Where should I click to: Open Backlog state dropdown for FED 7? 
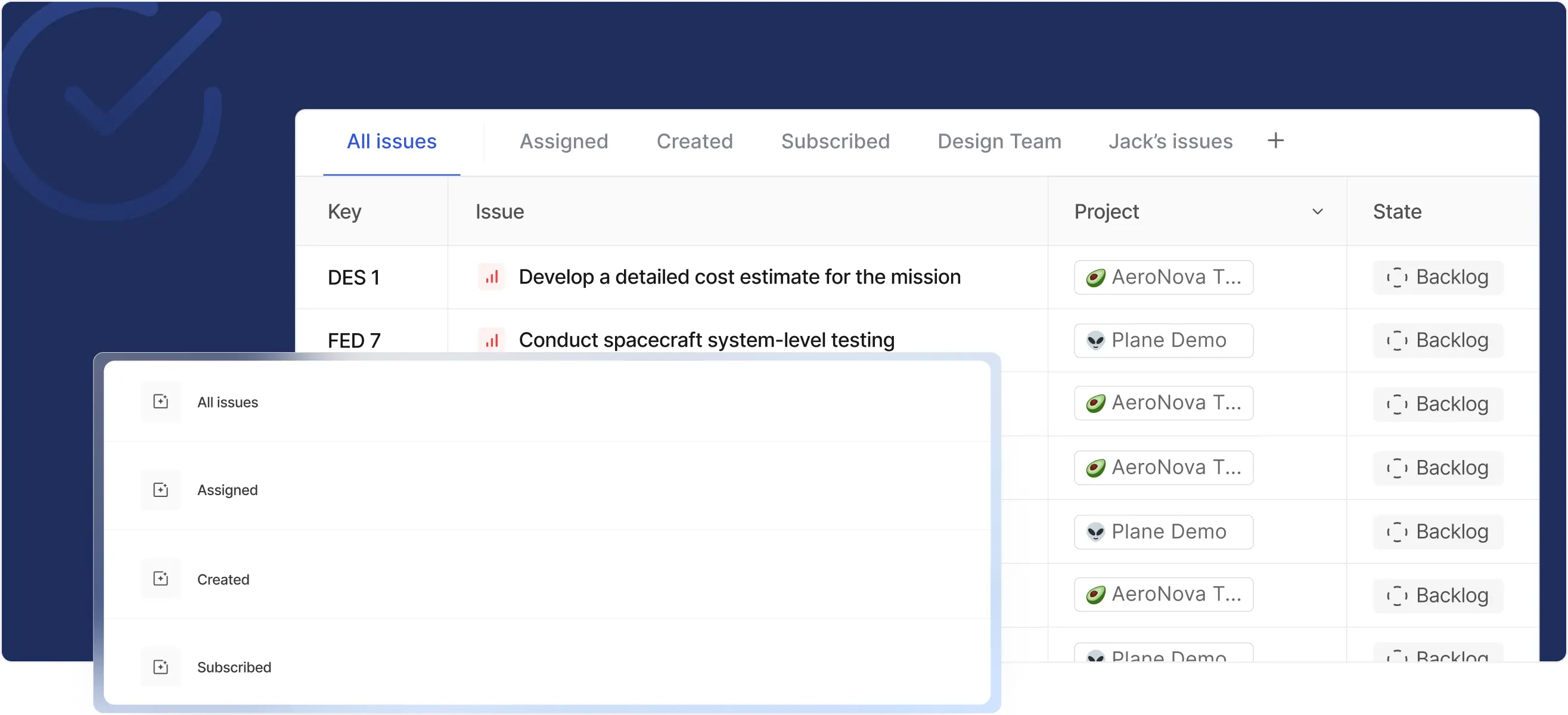(1437, 340)
